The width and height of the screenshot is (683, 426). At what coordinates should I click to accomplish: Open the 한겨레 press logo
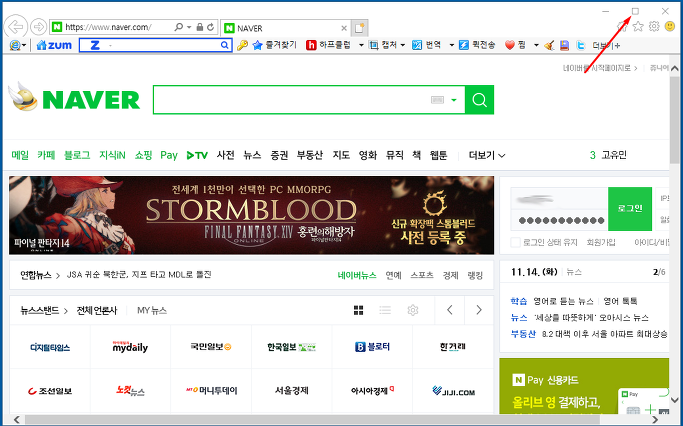[x=453, y=347]
